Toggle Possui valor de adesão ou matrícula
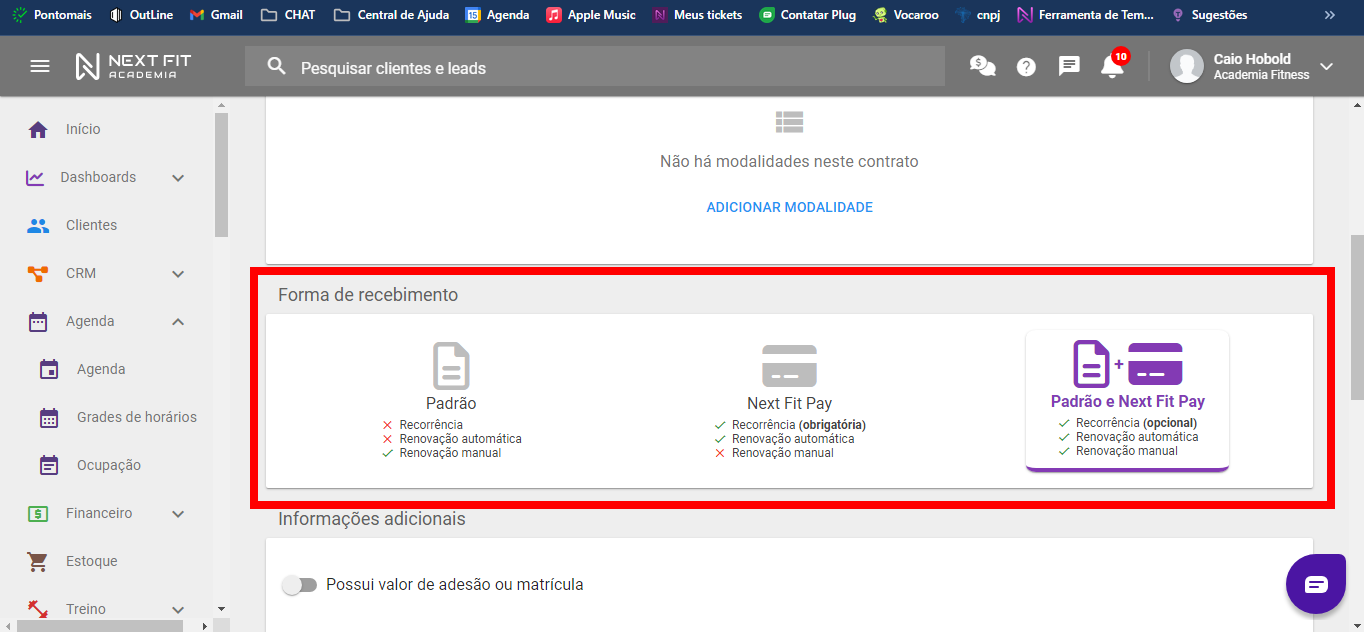Image resolution: width=1364 pixels, height=632 pixels. coord(299,585)
